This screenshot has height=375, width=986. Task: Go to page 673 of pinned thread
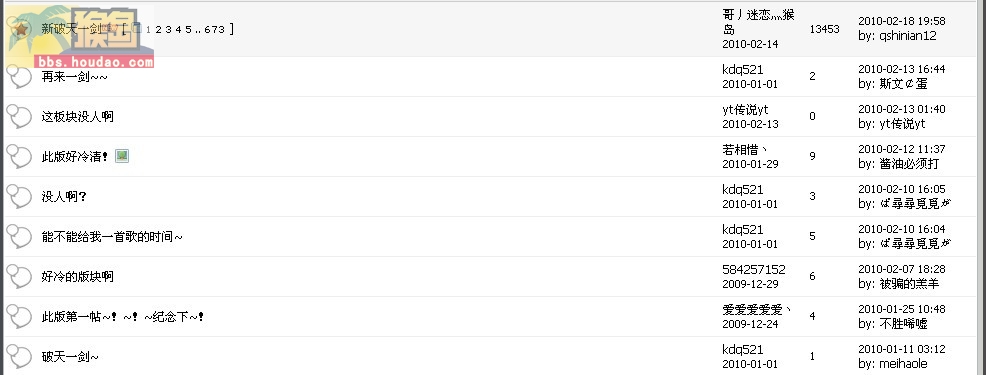click(x=214, y=29)
